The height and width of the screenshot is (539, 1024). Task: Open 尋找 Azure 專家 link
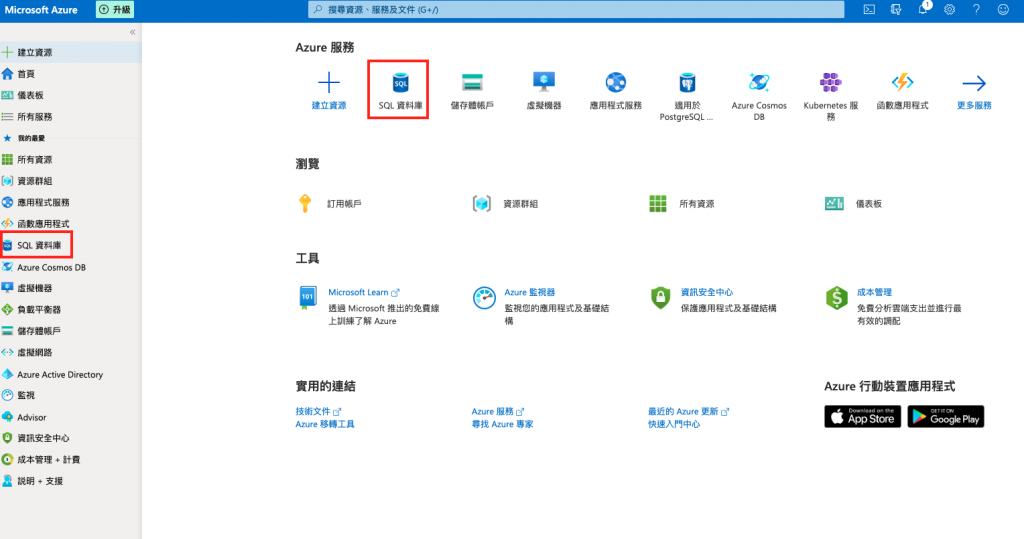[x=502, y=424]
